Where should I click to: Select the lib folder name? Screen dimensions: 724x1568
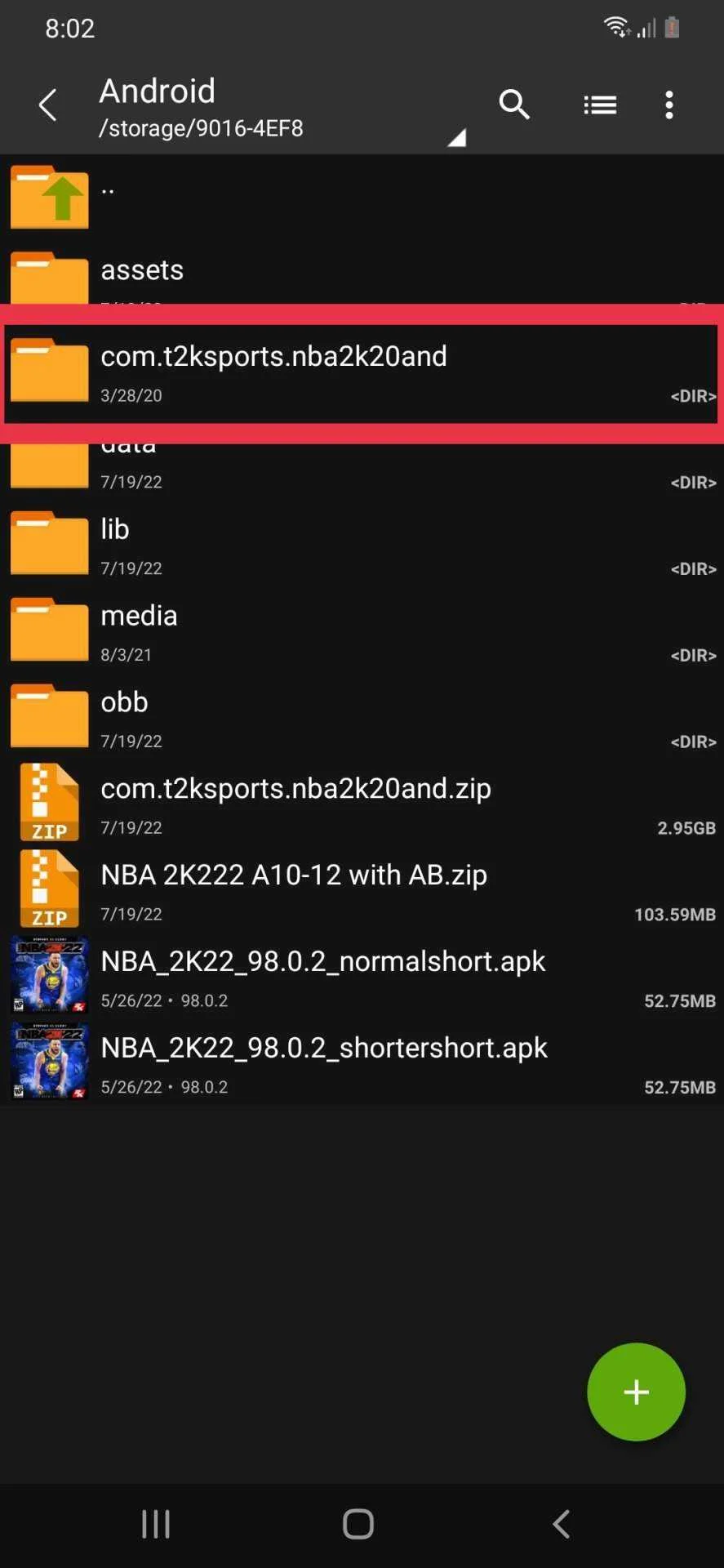pyautogui.click(x=115, y=529)
